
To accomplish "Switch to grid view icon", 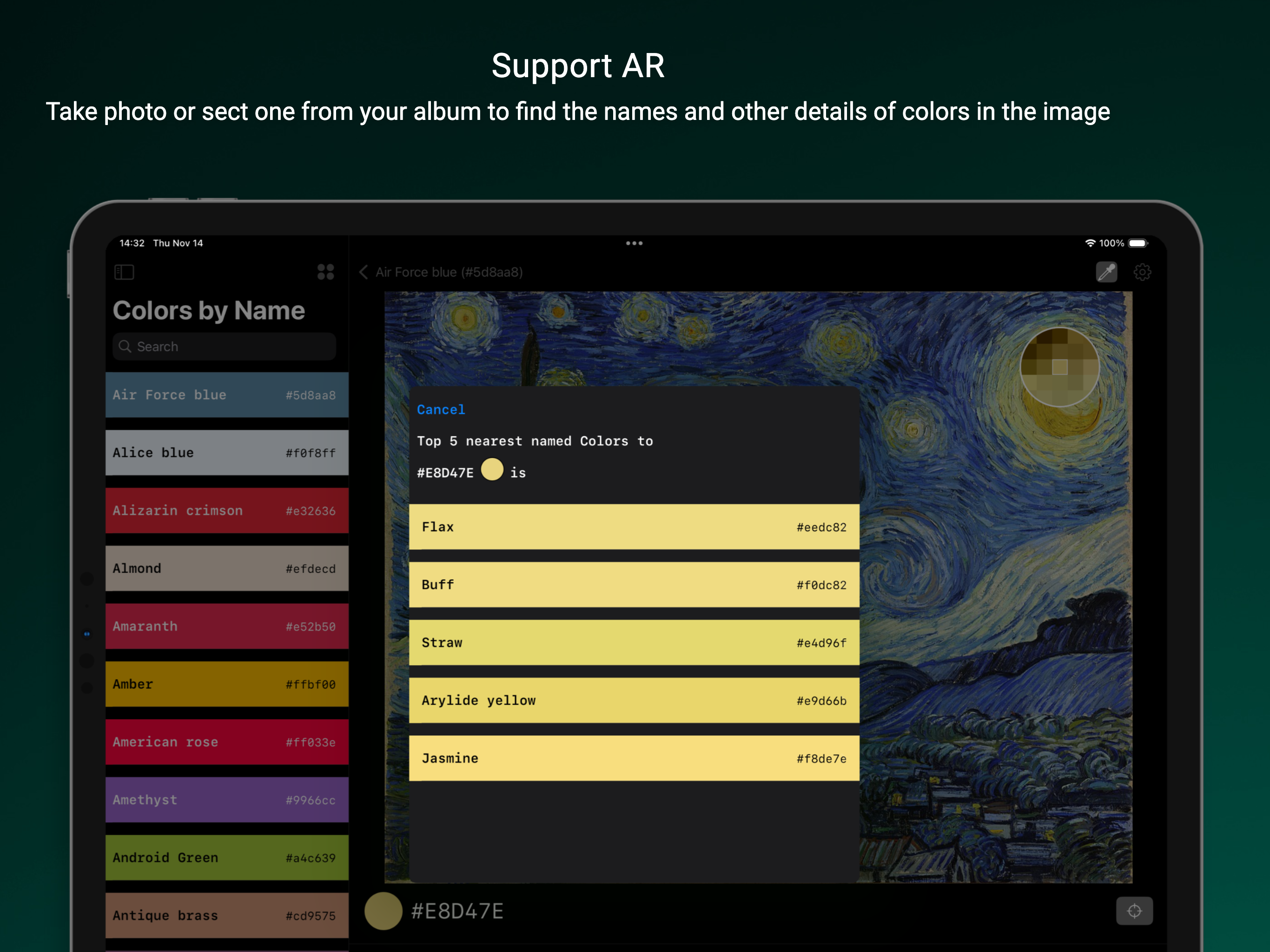I will pyautogui.click(x=325, y=271).
